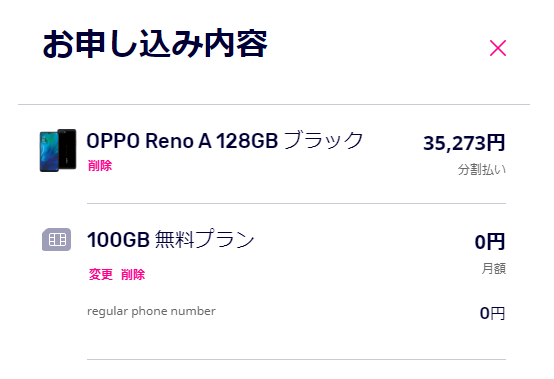
Task: Select the 35,273円 device price
Action: (464, 143)
